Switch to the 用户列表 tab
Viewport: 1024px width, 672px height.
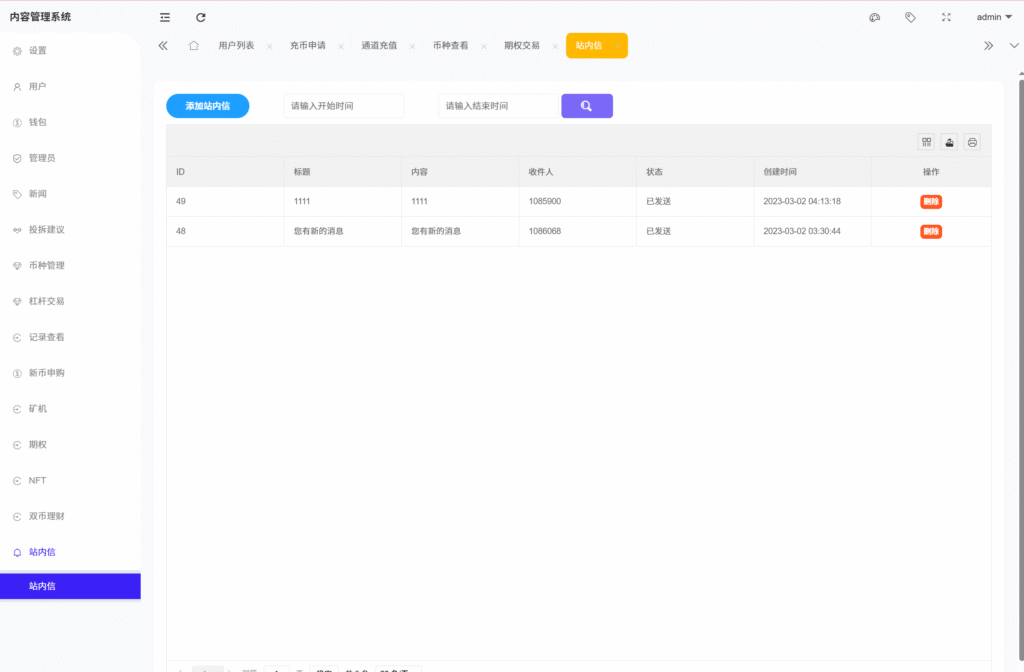click(x=236, y=46)
